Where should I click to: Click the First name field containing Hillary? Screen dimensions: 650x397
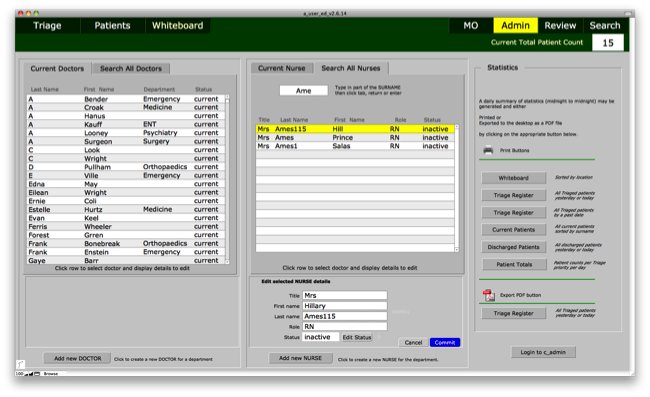pos(345,306)
